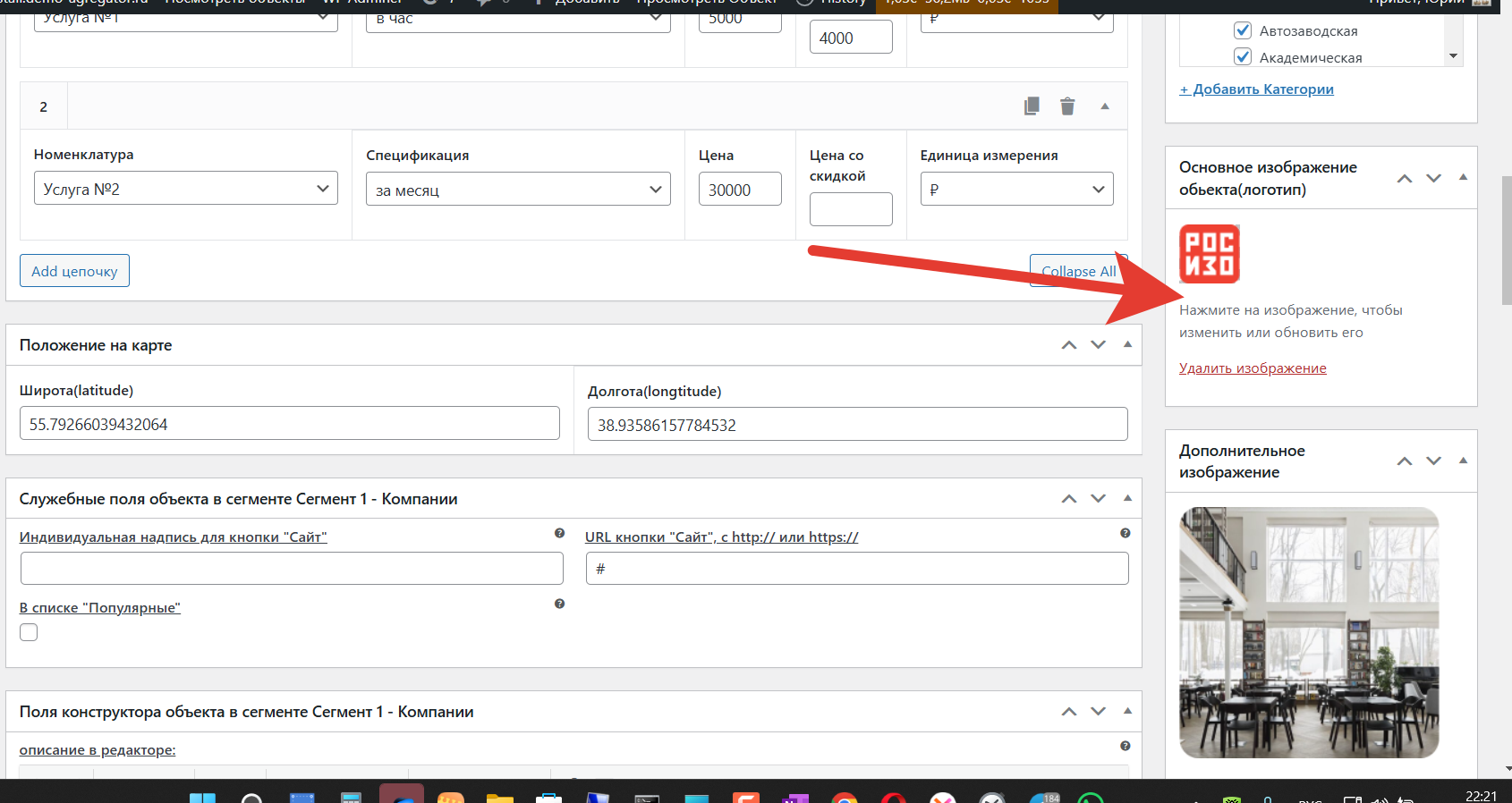Open the Услуга №2 nomenclature dropdown
The height and width of the screenshot is (803, 1512).
186,189
